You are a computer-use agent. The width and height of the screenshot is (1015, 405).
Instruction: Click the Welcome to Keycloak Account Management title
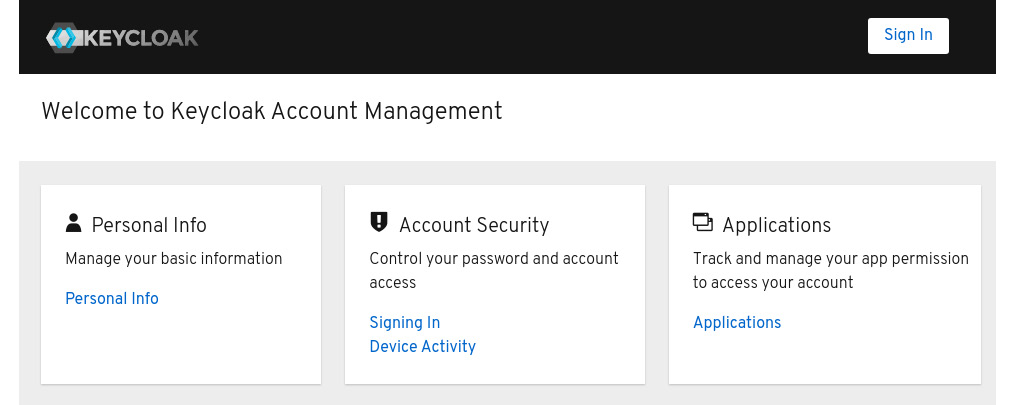click(x=272, y=111)
